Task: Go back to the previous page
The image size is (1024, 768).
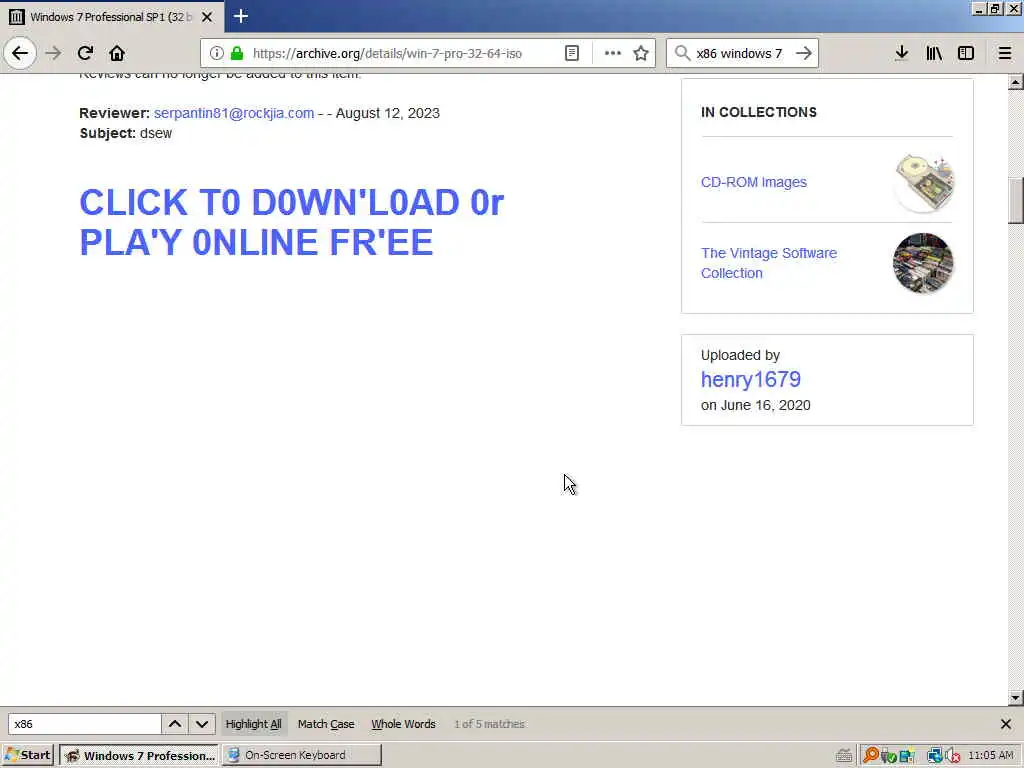Action: click(20, 53)
